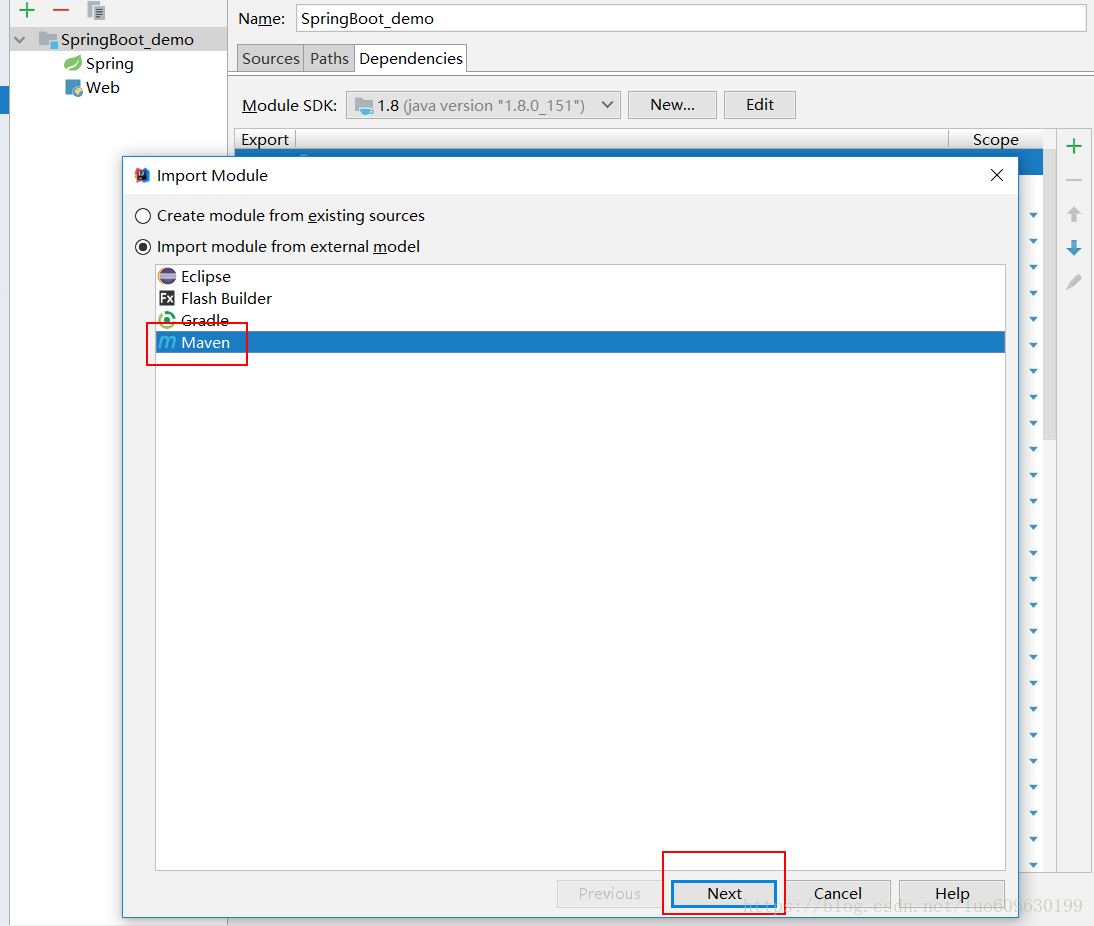
Task: Click the module Name input field
Action: (691, 19)
